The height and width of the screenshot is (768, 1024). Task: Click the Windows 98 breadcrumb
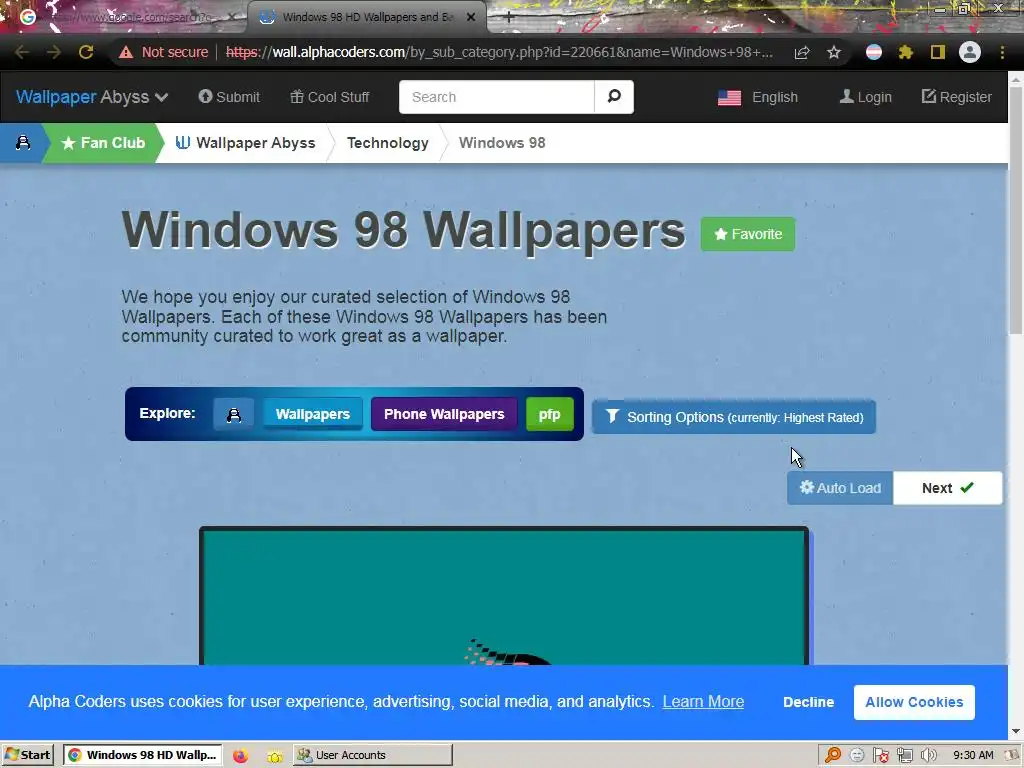[x=502, y=142]
